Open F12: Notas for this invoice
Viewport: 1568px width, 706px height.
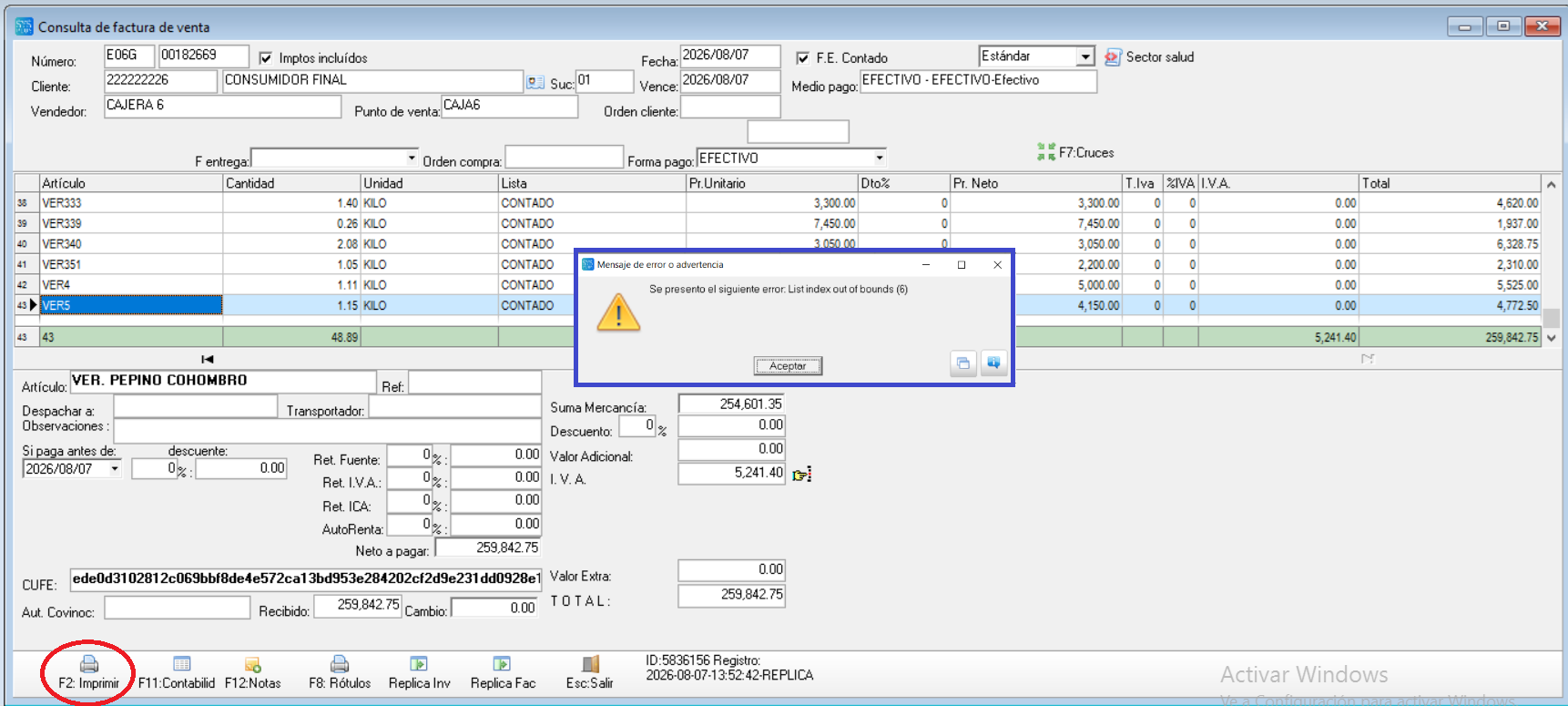tap(252, 672)
